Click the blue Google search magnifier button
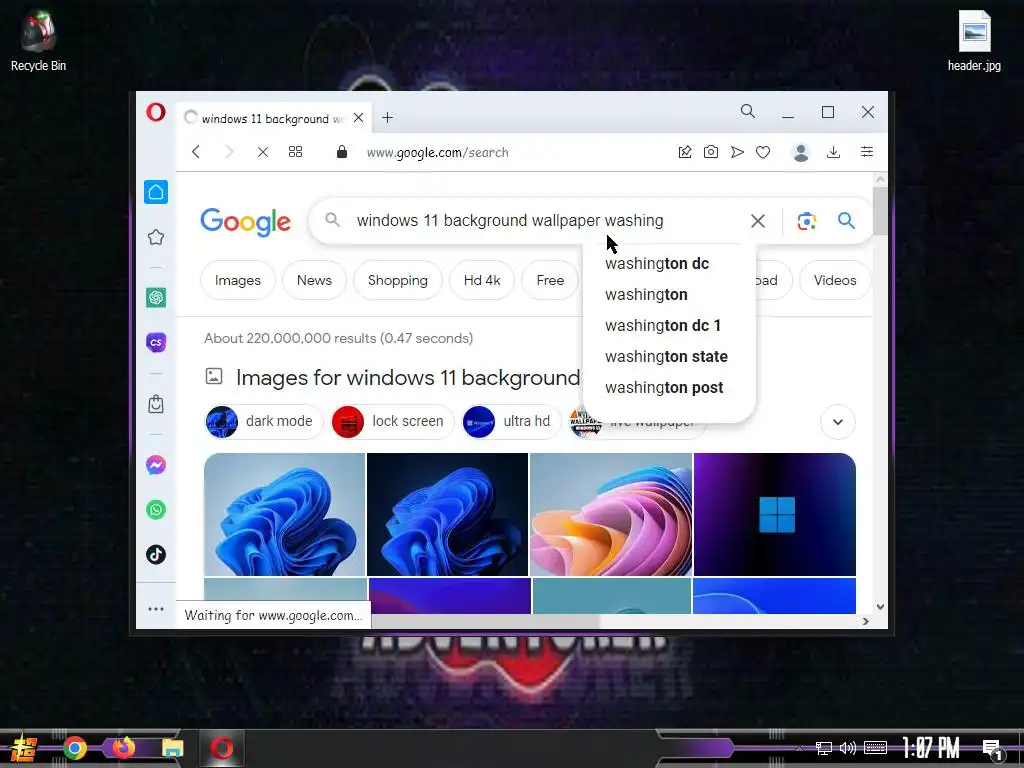 tap(846, 221)
